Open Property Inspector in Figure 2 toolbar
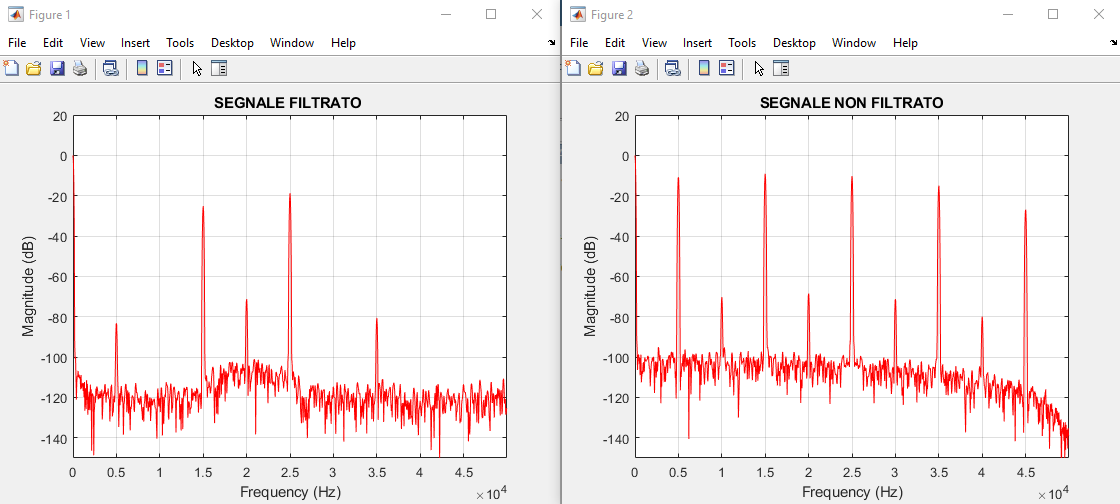The width and height of the screenshot is (1120, 504). (781, 68)
